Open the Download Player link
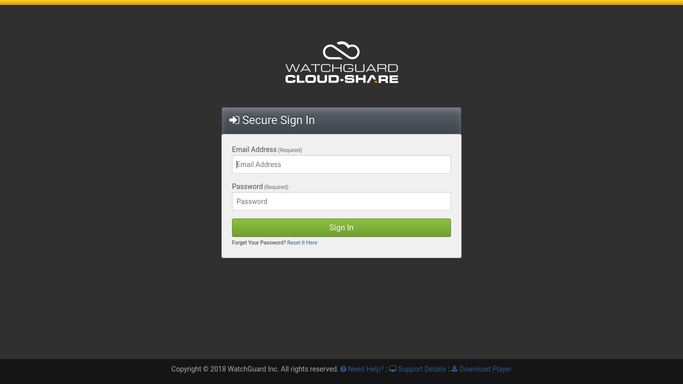Image resolution: width=683 pixels, height=384 pixels. tap(485, 369)
